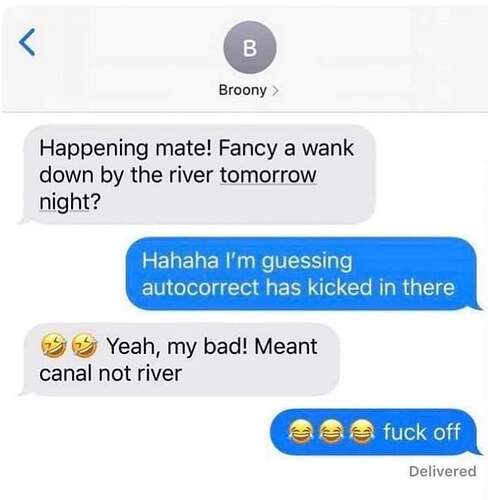Open the B contact avatar

click(250, 47)
